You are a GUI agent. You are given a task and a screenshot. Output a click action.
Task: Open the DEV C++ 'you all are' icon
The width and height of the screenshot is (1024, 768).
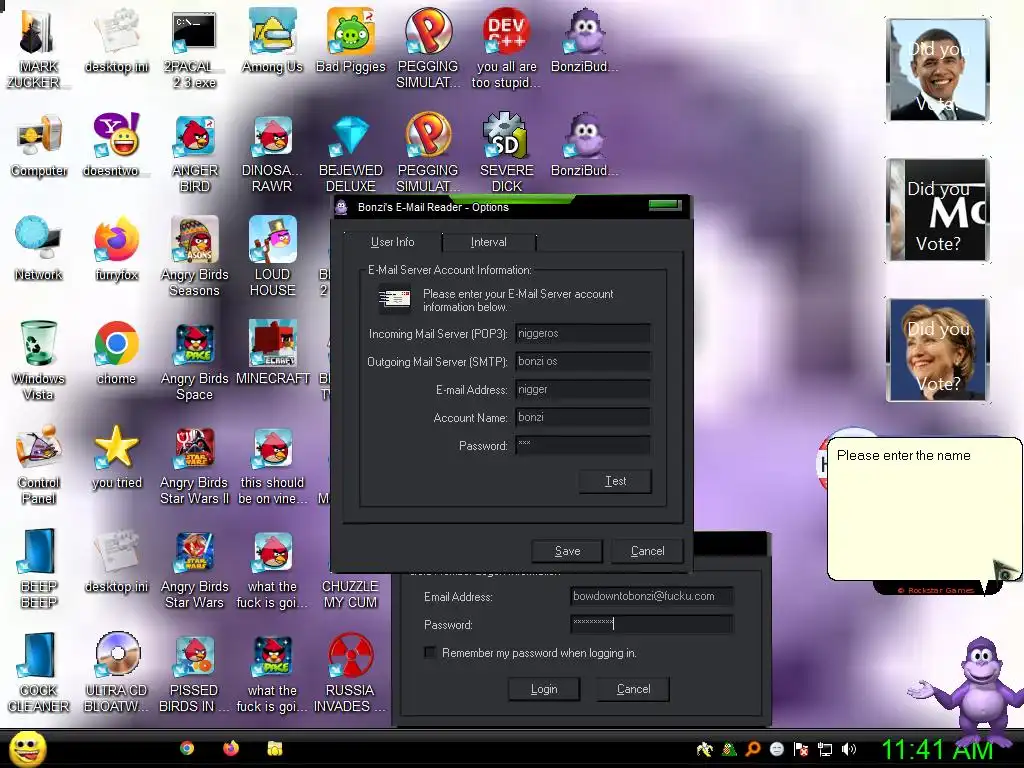click(x=506, y=49)
